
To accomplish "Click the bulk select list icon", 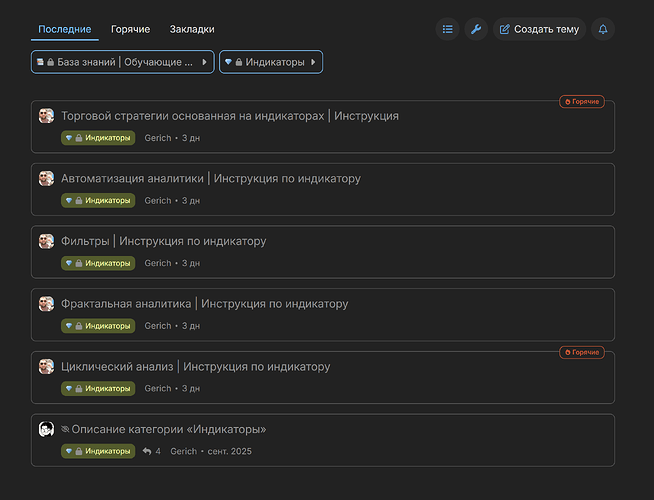I will point(447,29).
